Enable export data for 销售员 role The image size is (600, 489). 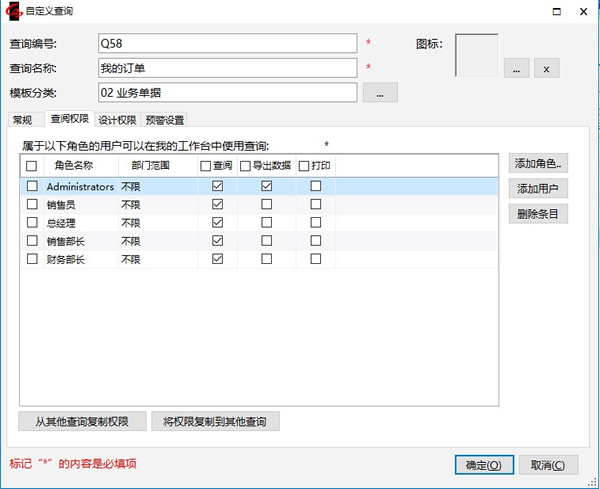[x=267, y=204]
